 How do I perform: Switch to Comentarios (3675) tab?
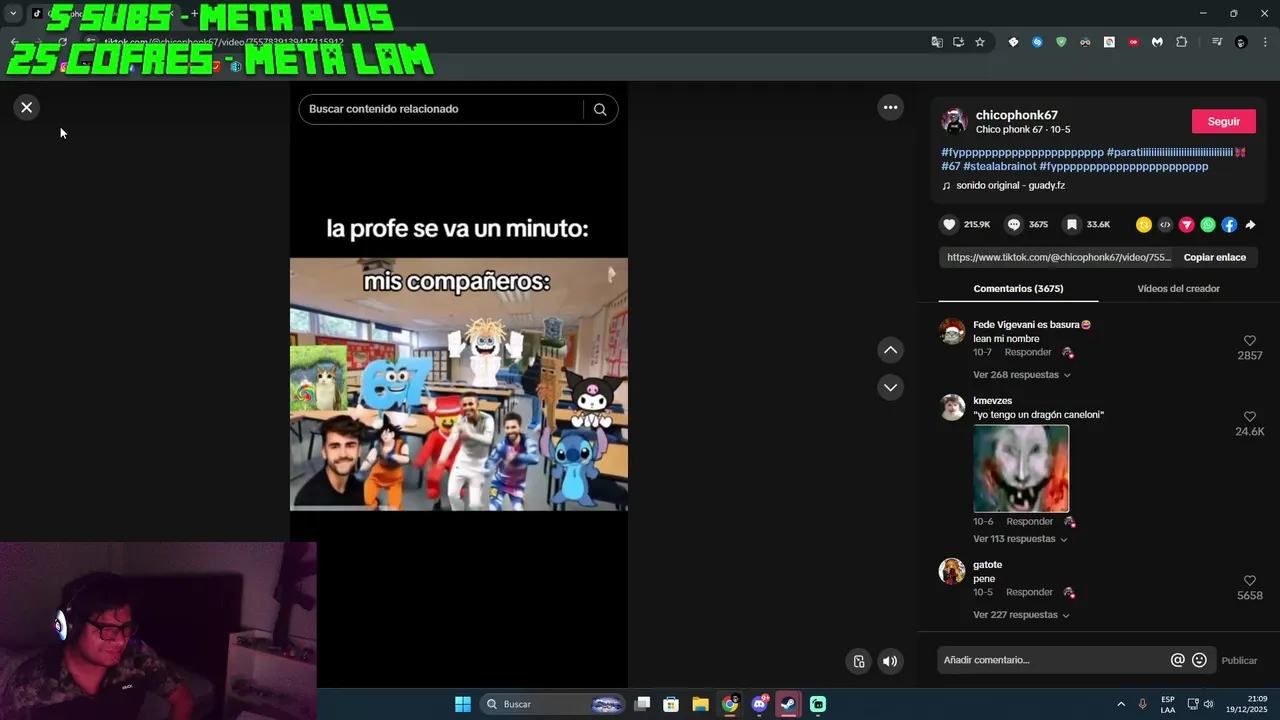pos(1018,288)
